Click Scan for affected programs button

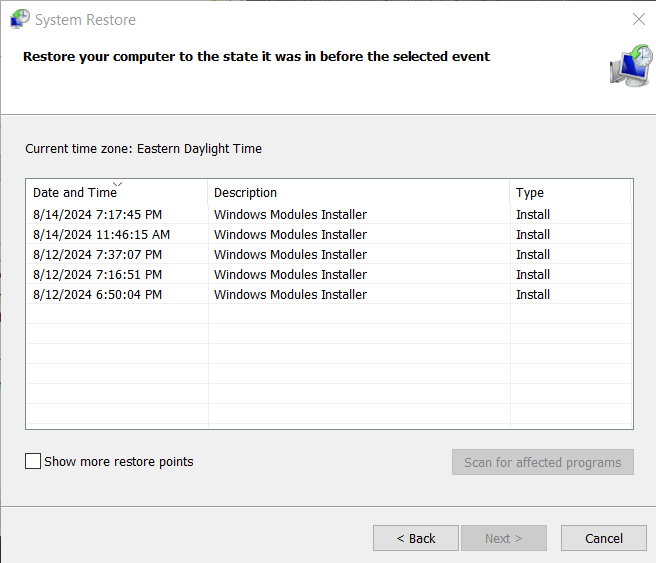[543, 462]
